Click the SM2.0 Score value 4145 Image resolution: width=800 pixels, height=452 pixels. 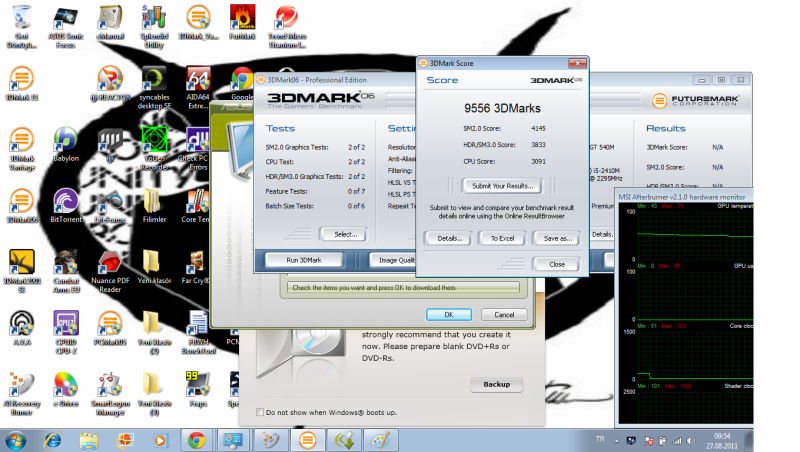pos(538,129)
